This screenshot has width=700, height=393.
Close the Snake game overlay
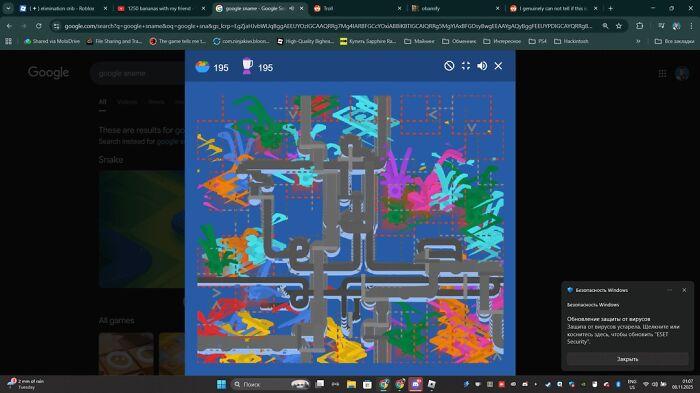[498, 66]
